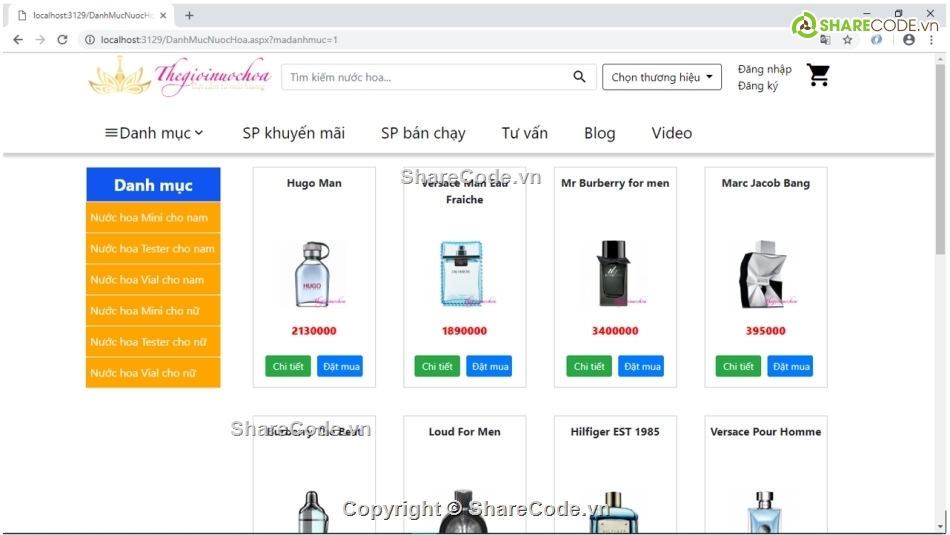Open browser profile avatar icon
The image size is (950, 535).
(908, 40)
